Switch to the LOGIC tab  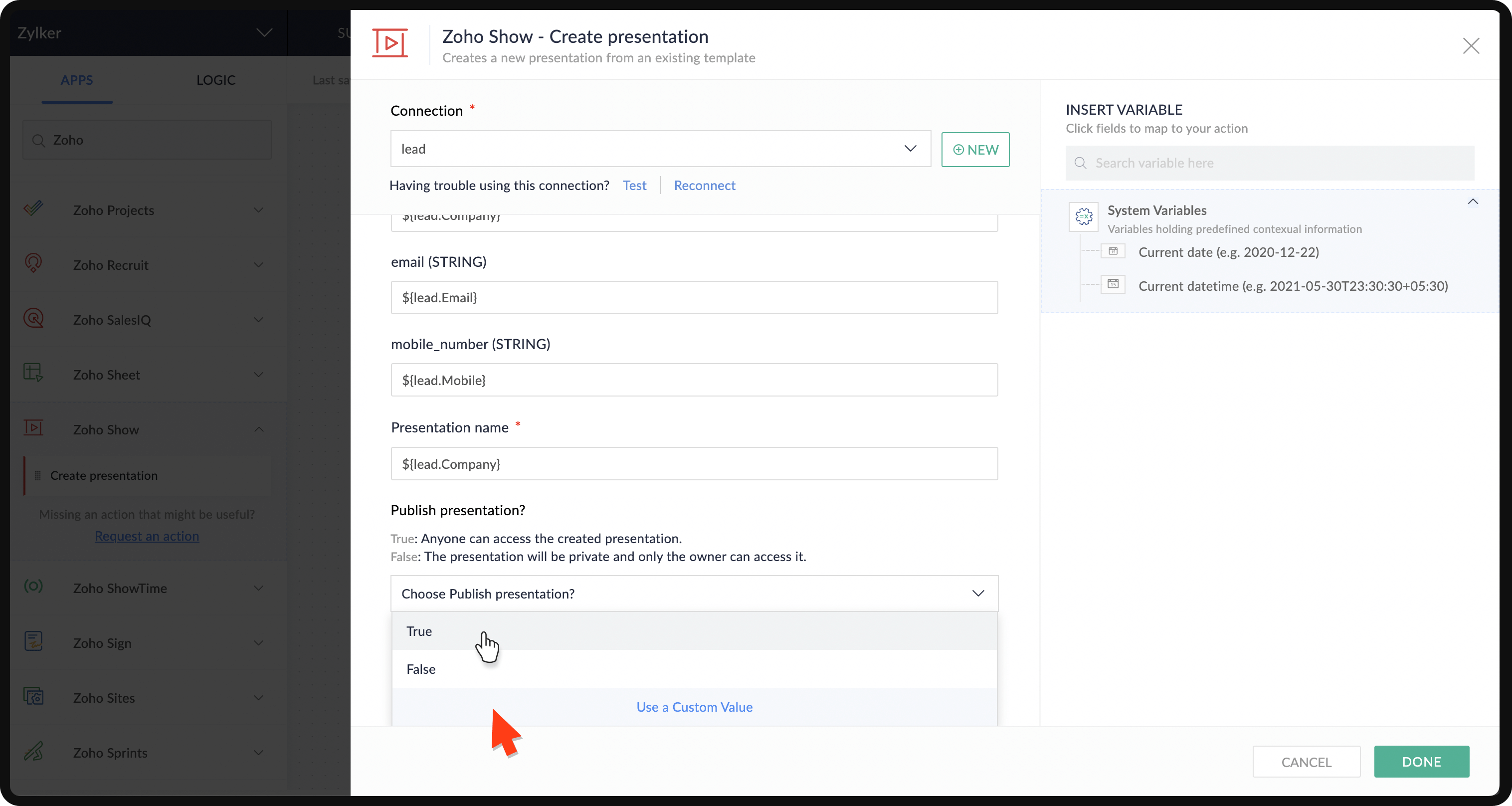point(215,80)
